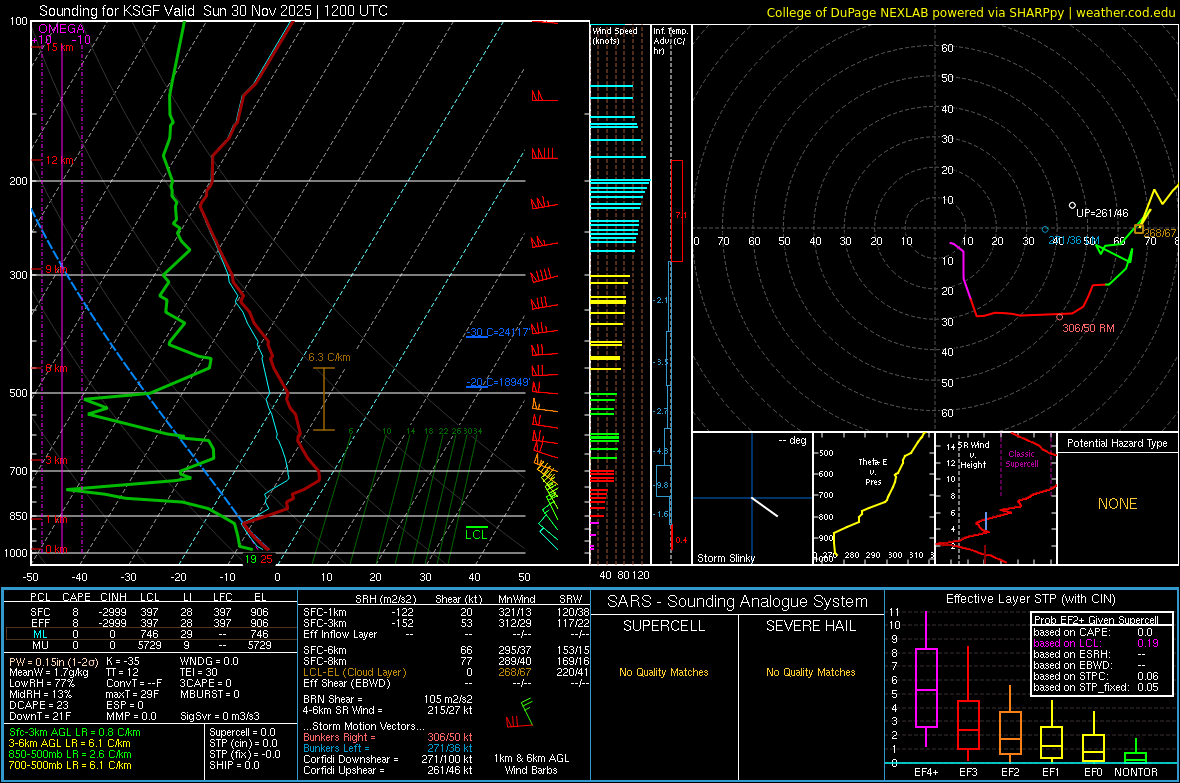Click the 'LowRH = 77%' value
The image size is (1180, 783).
click(x=42, y=683)
